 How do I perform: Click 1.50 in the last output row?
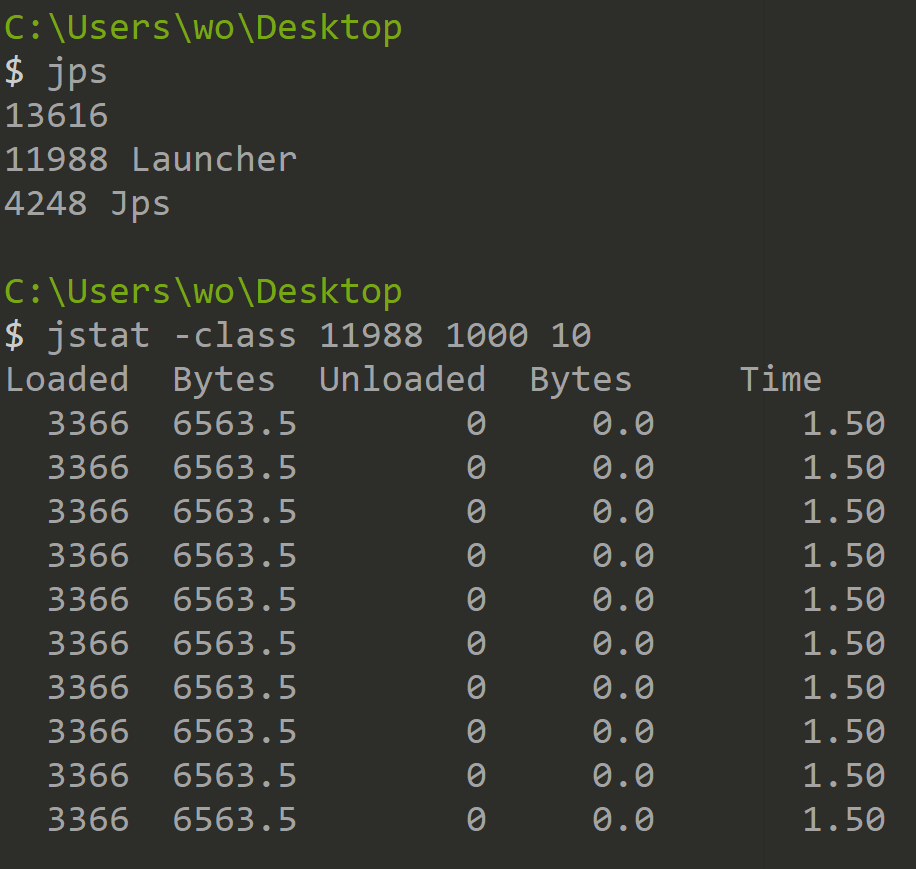844,820
